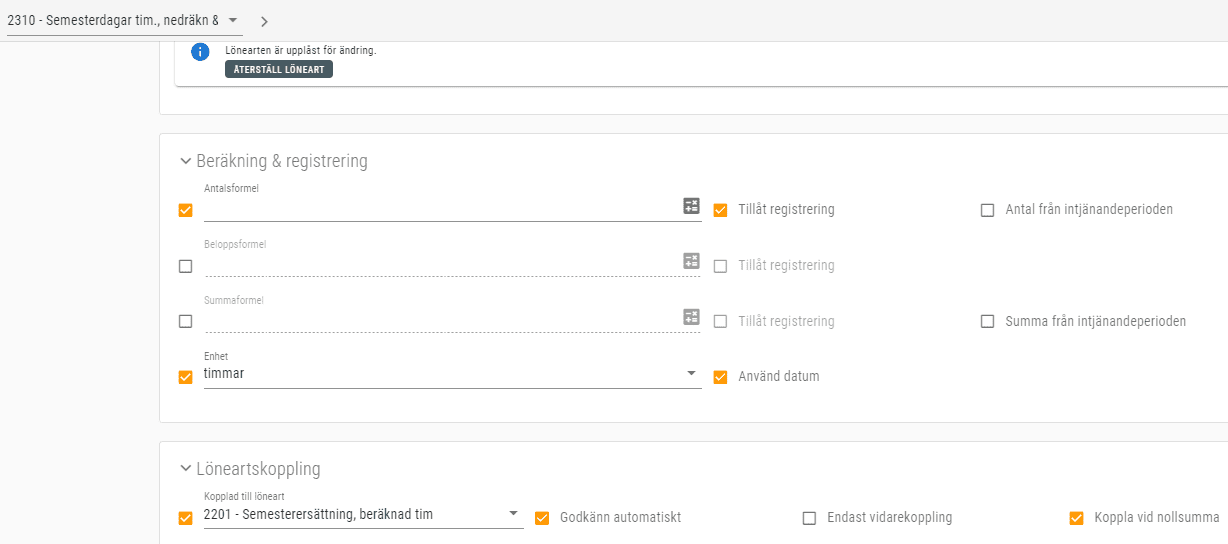Enable the Summaformel checkbox
The width and height of the screenshot is (1228, 544).
(185, 322)
